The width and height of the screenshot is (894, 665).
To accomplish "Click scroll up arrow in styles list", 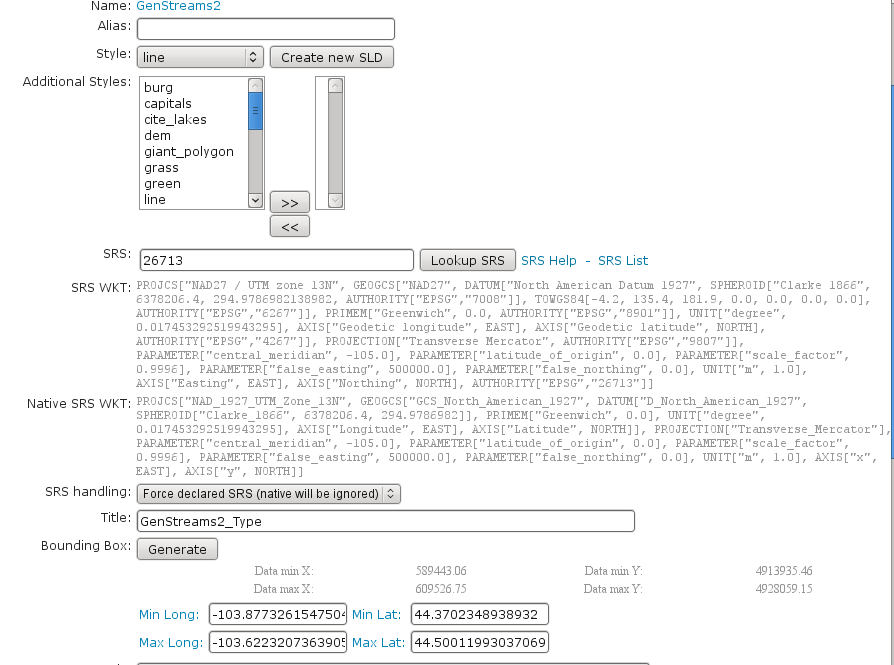I will click(x=255, y=86).
